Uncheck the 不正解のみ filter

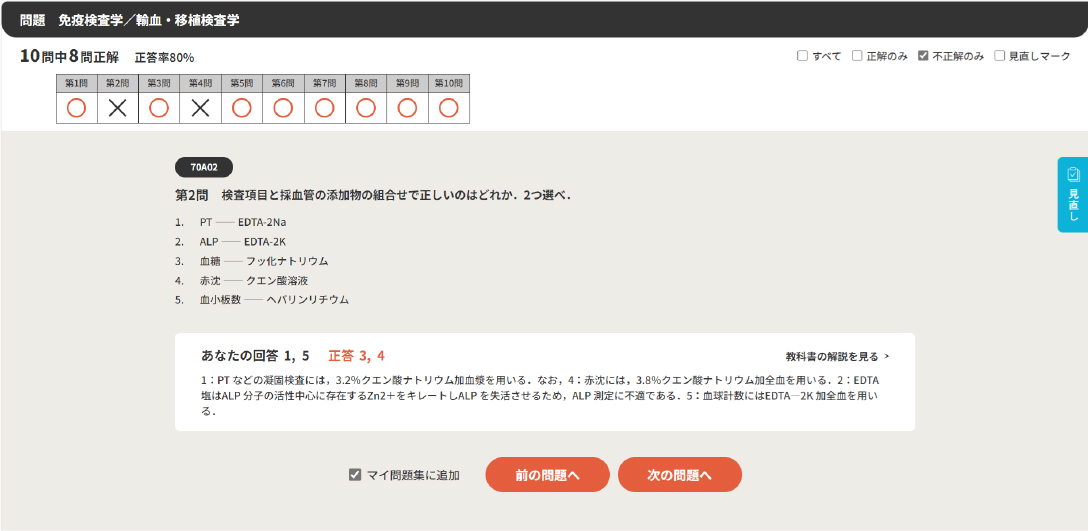coord(923,56)
